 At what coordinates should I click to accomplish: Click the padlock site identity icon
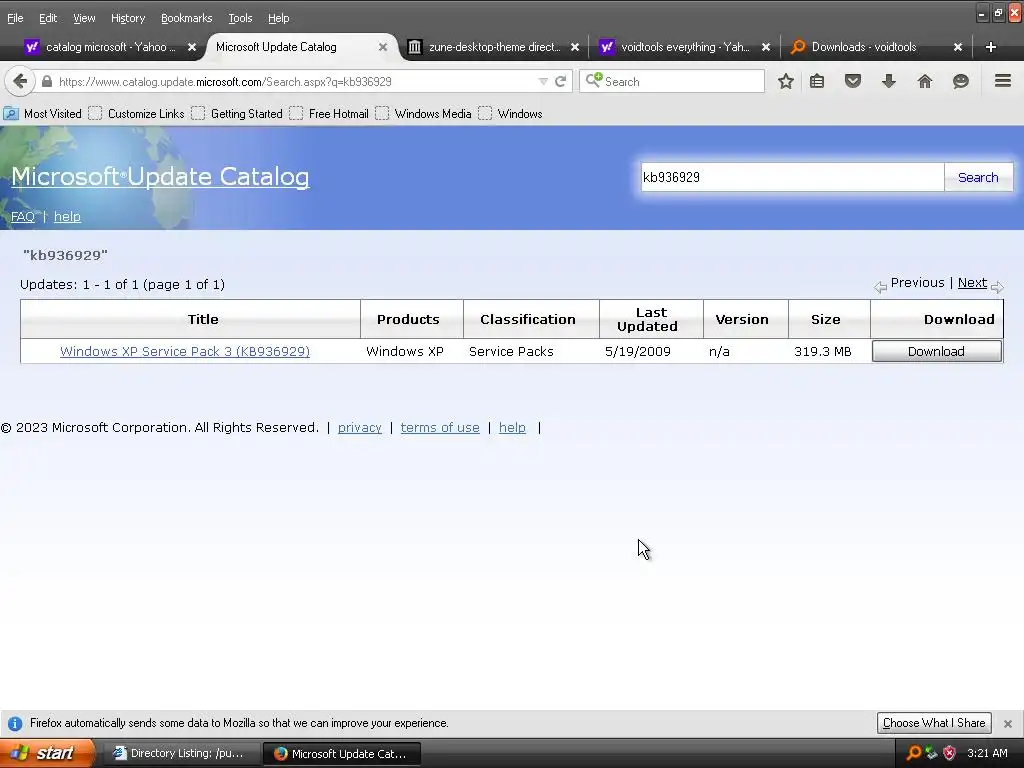point(46,82)
